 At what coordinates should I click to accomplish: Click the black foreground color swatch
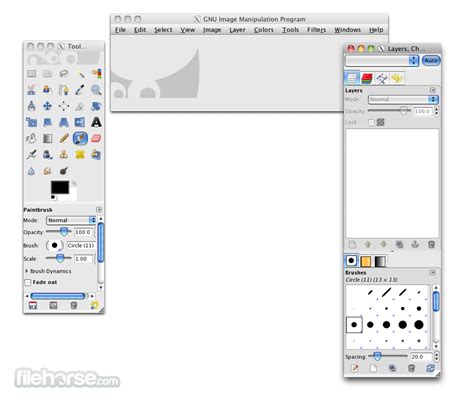pyautogui.click(x=60, y=187)
